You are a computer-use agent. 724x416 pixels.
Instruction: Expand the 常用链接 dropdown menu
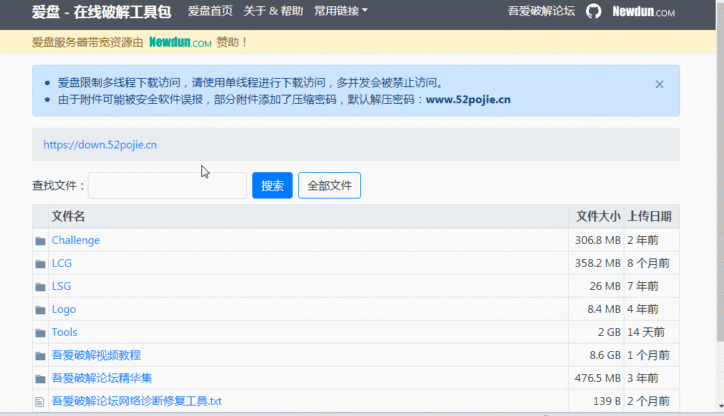point(340,11)
